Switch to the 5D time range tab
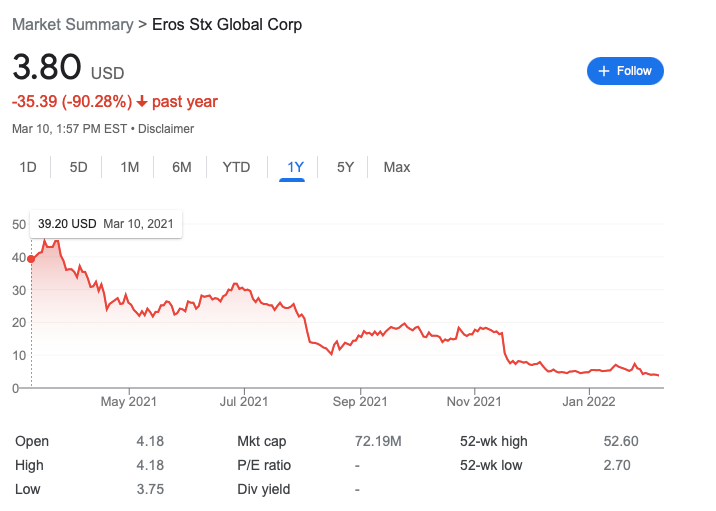The width and height of the screenshot is (716, 511). pyautogui.click(x=78, y=167)
